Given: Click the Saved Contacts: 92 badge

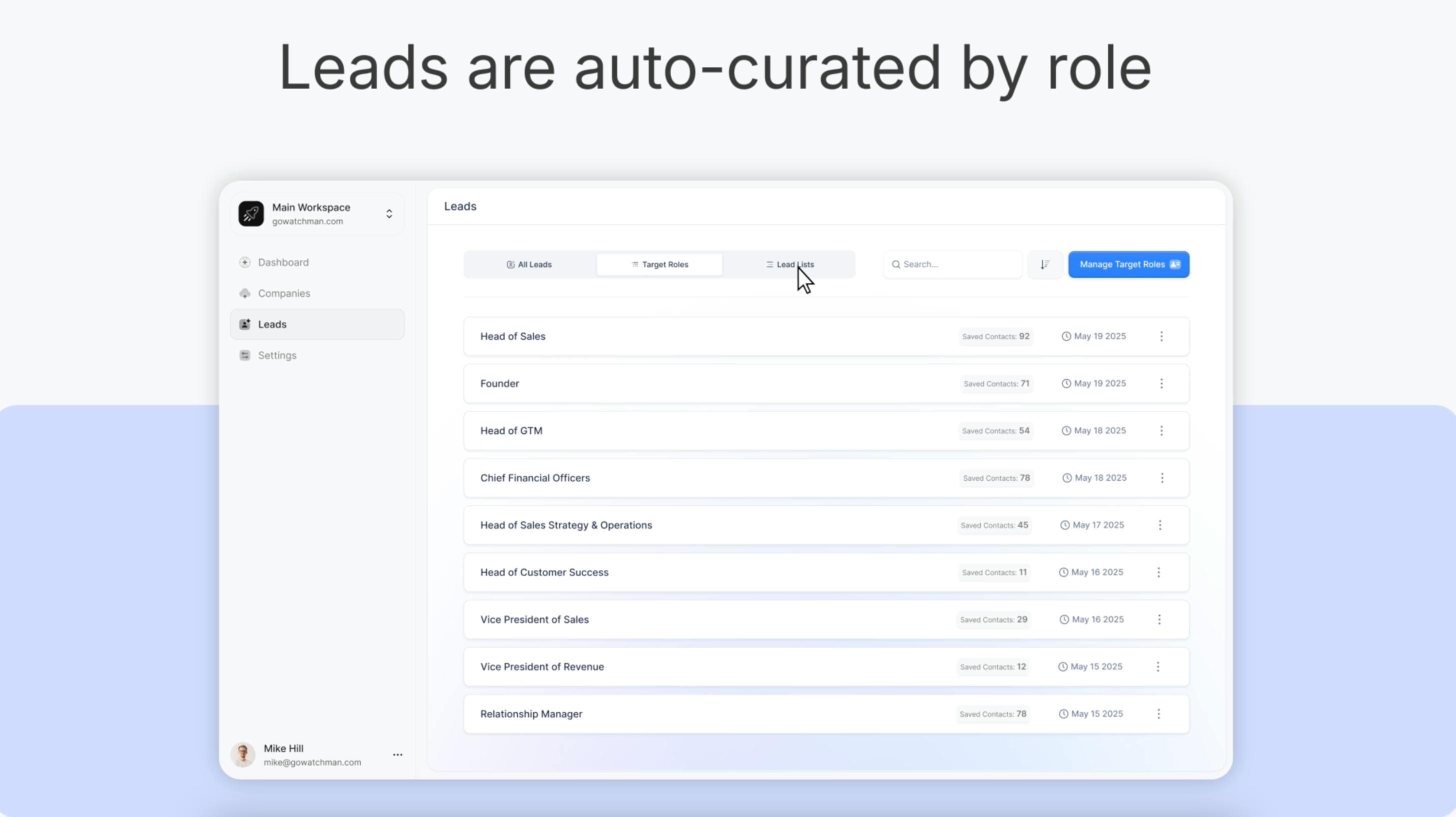Looking at the screenshot, I should coord(996,336).
